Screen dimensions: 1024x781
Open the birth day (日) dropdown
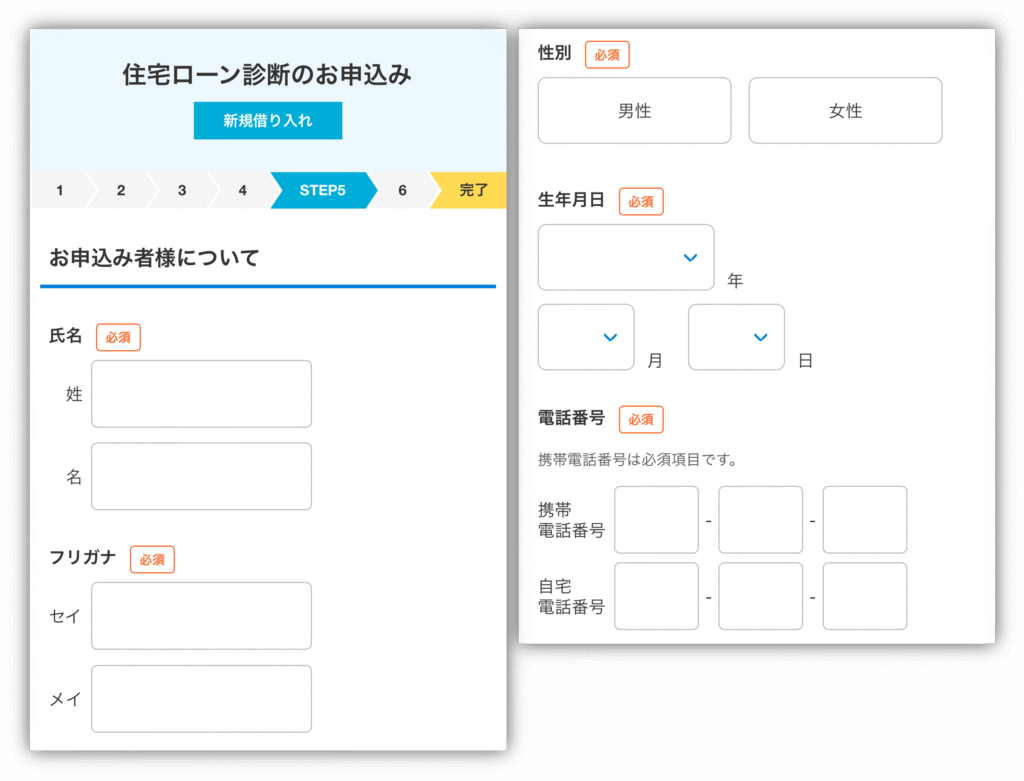coord(736,337)
